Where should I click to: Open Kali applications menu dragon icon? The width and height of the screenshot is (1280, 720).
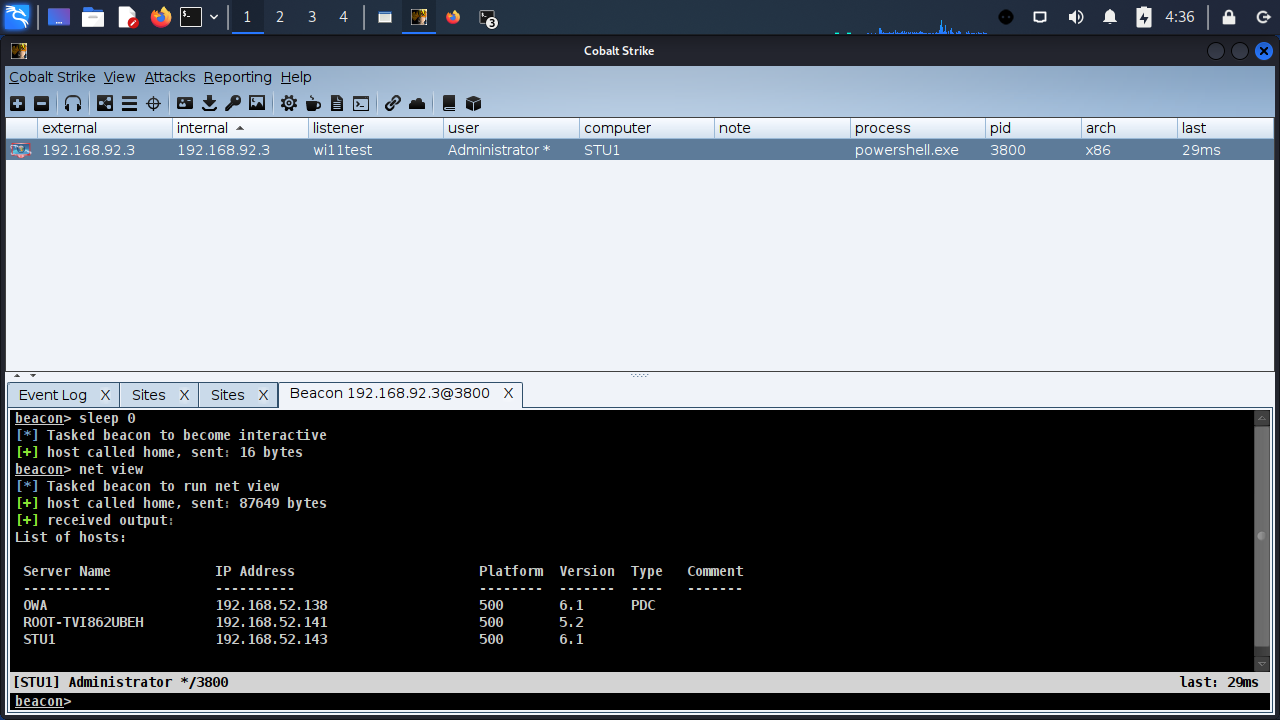[17, 17]
